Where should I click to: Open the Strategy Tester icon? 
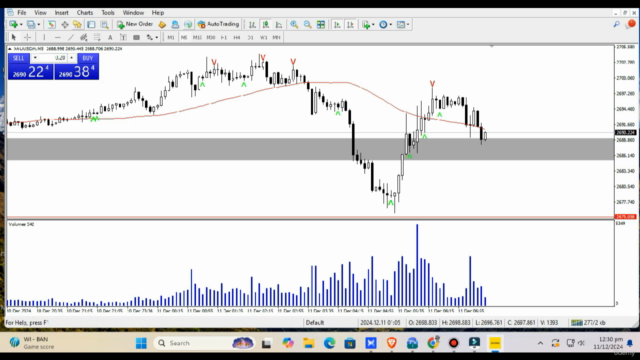tap(104, 24)
